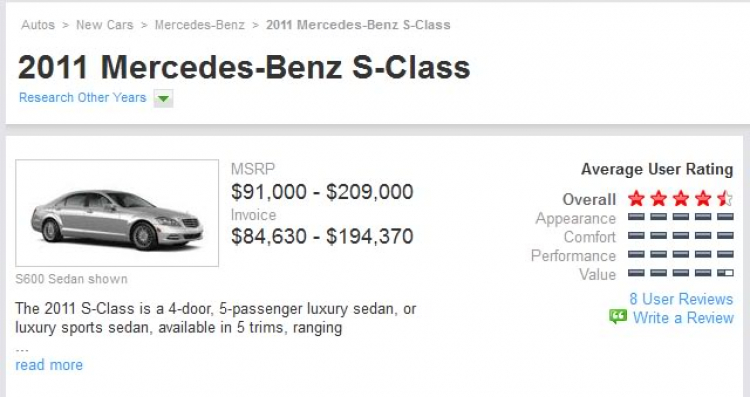Click the Appearance rating bar
This screenshot has height=397, width=750.
click(681, 217)
